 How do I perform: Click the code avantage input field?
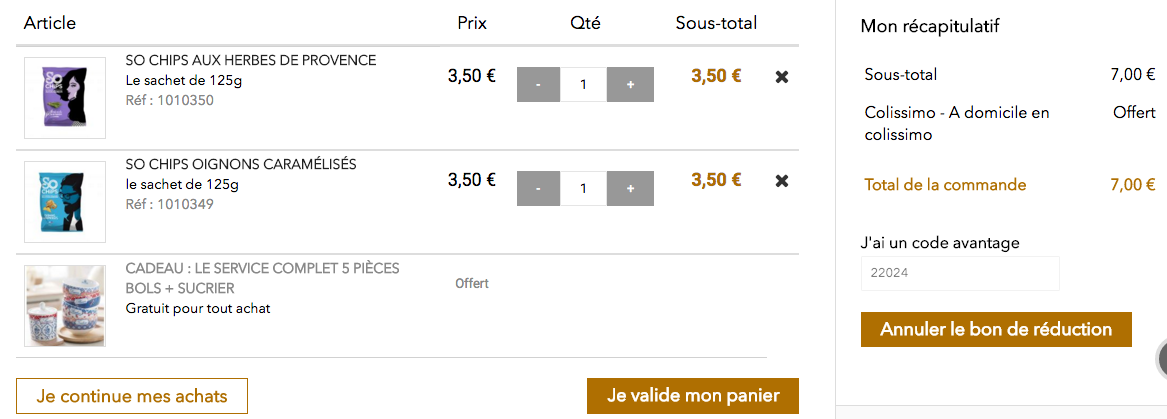coord(959,273)
